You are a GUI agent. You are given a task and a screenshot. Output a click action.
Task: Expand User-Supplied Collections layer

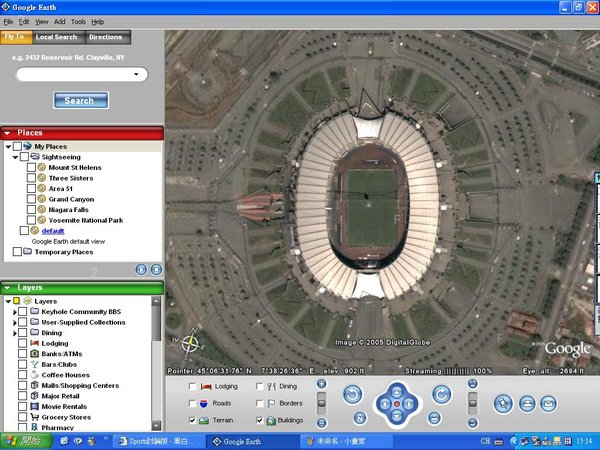click(15, 323)
